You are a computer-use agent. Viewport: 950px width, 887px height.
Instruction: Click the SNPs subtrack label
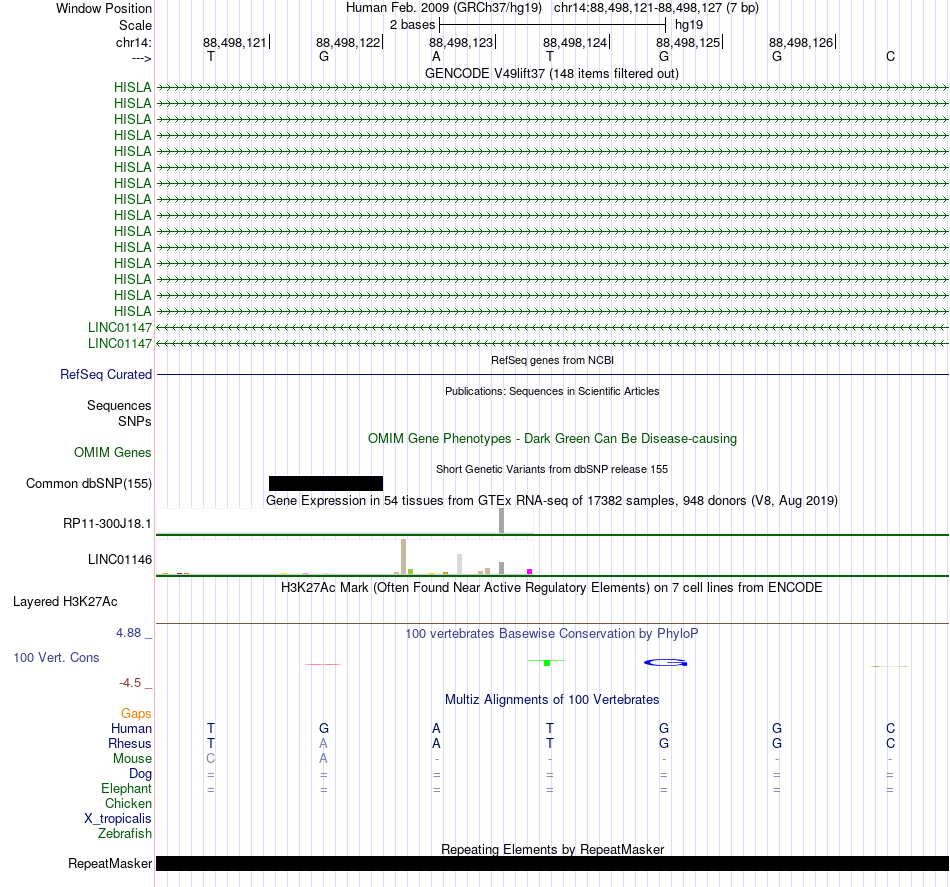(x=135, y=421)
